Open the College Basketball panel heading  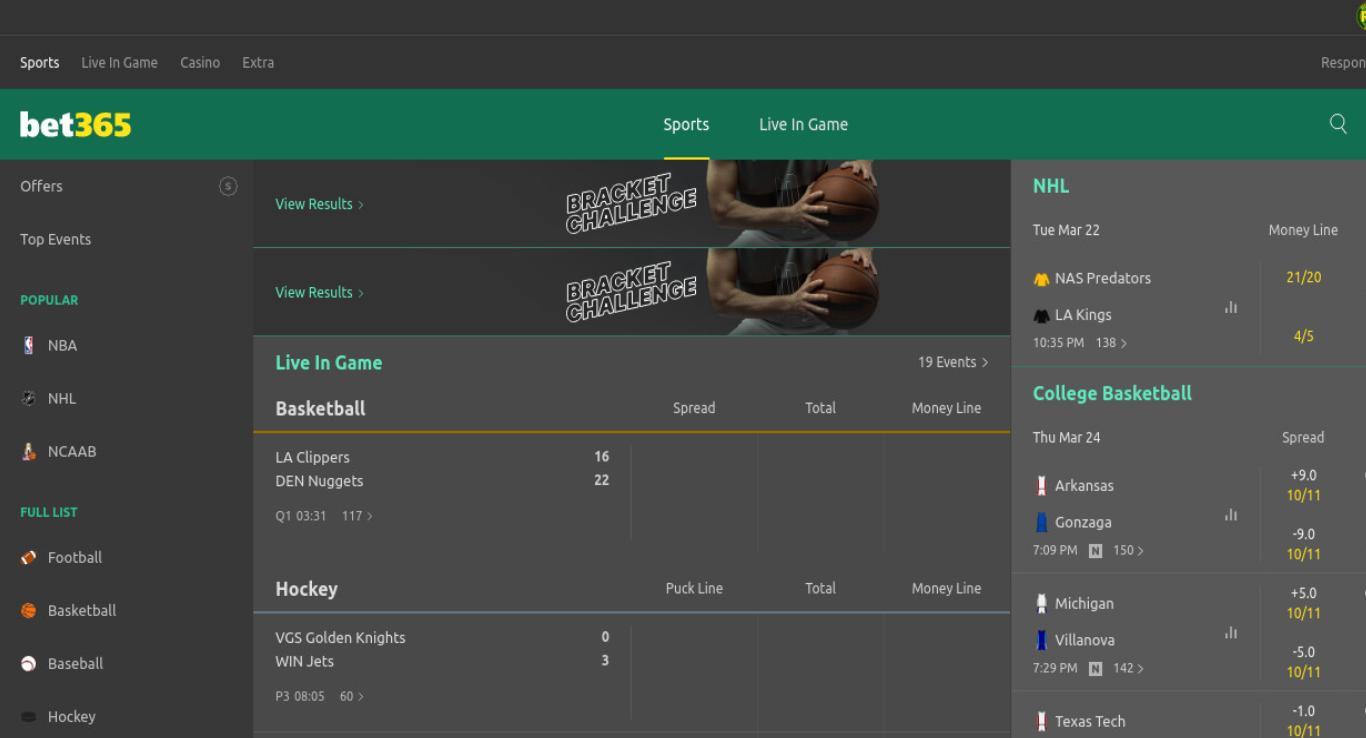[x=1112, y=393]
